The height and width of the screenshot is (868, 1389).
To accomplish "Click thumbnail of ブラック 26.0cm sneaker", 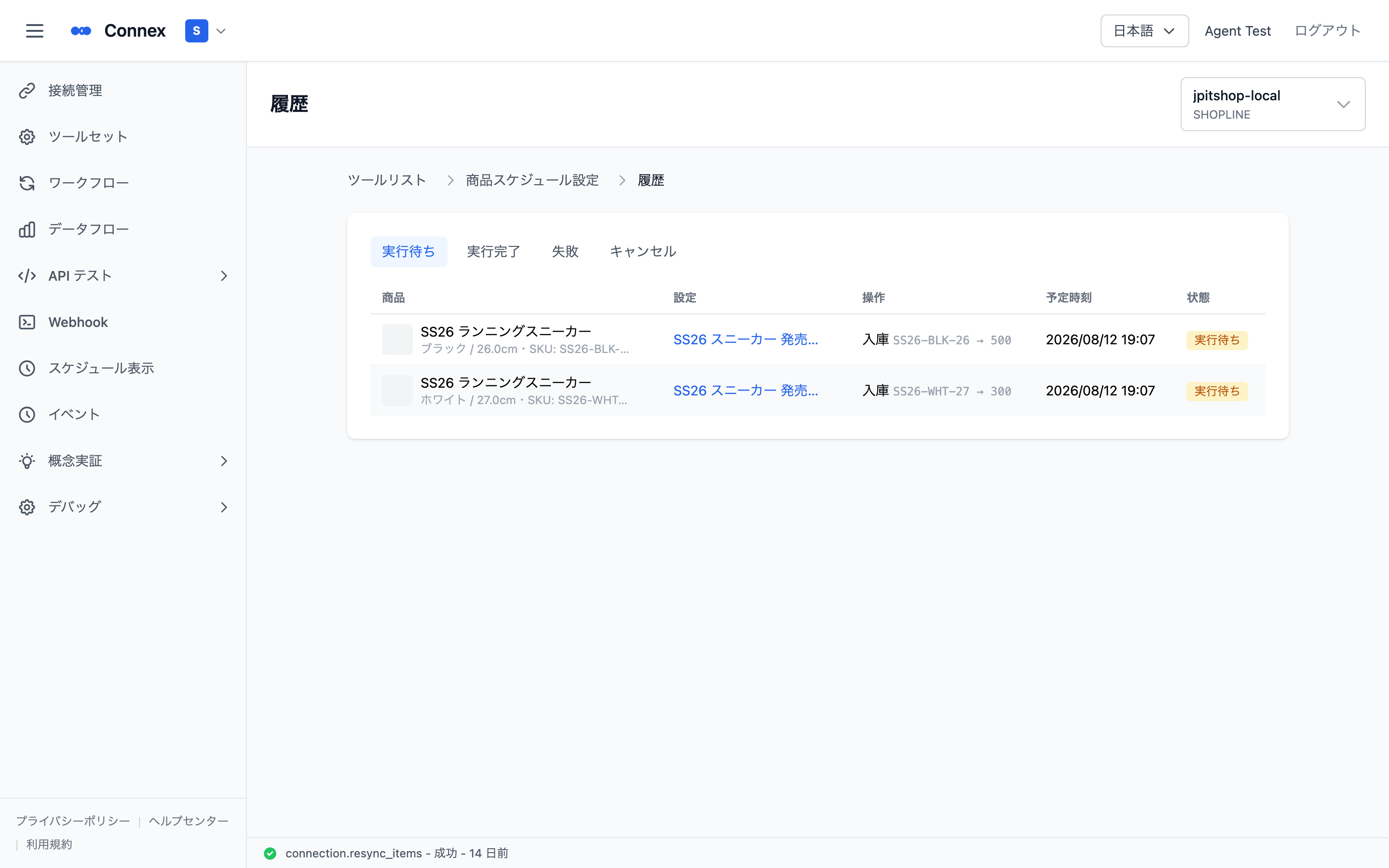I will [x=397, y=339].
